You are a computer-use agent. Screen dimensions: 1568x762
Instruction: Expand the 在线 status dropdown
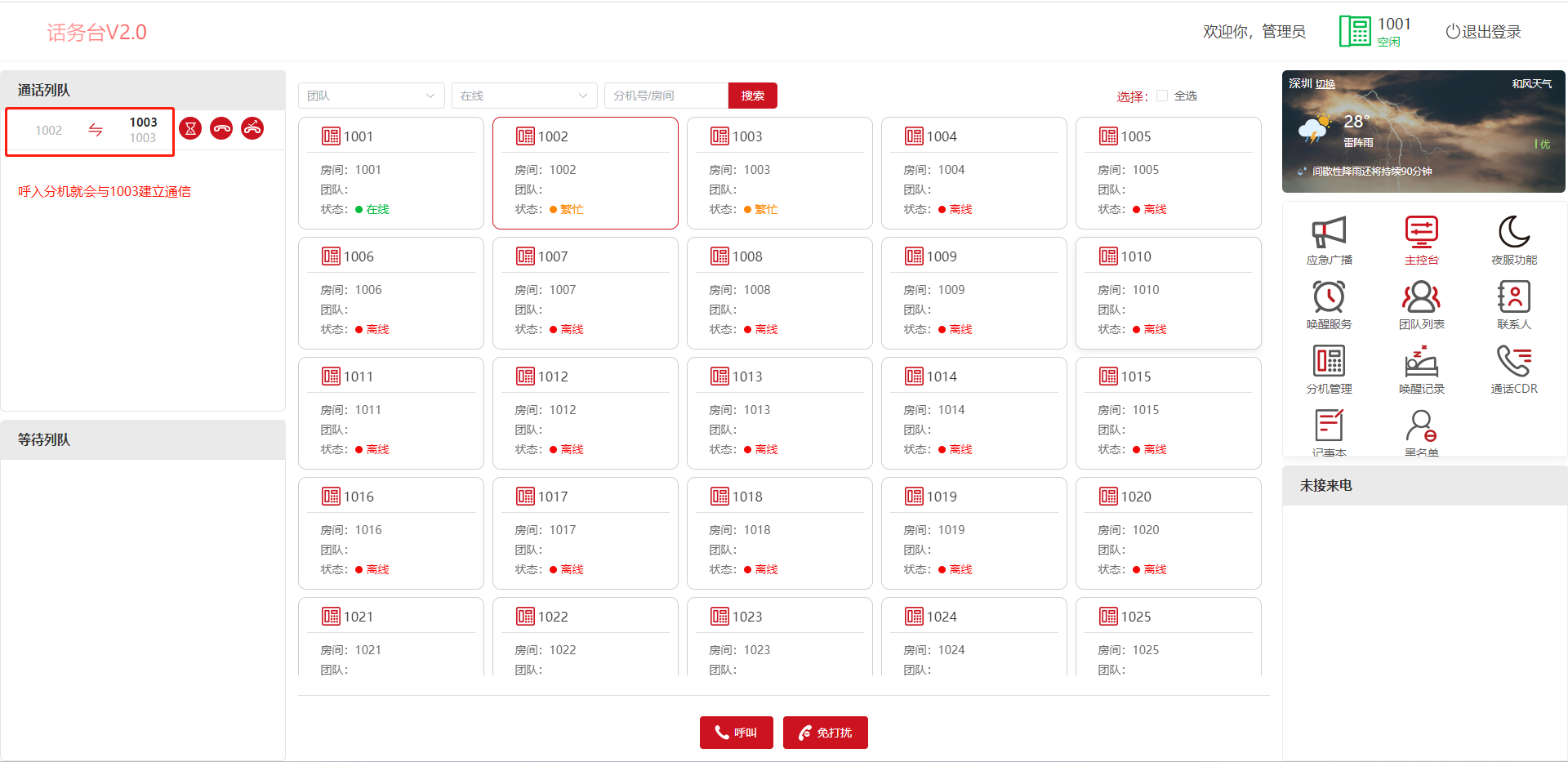[x=523, y=96]
